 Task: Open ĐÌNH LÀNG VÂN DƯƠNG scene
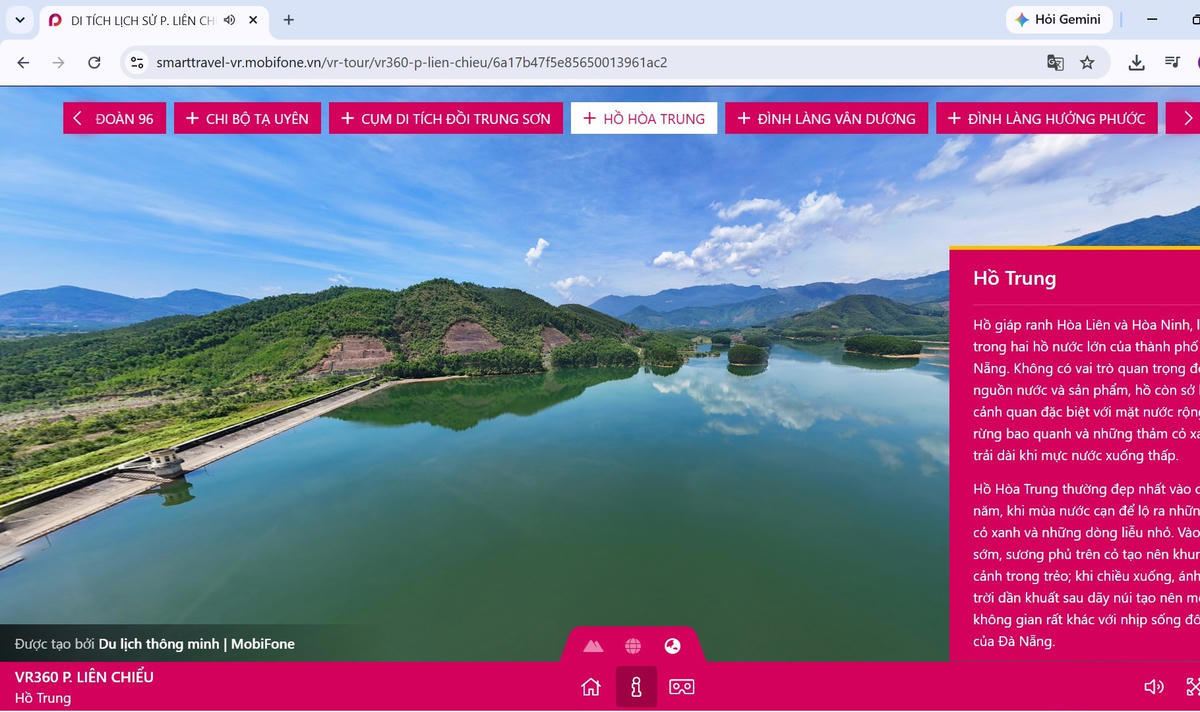tap(826, 118)
